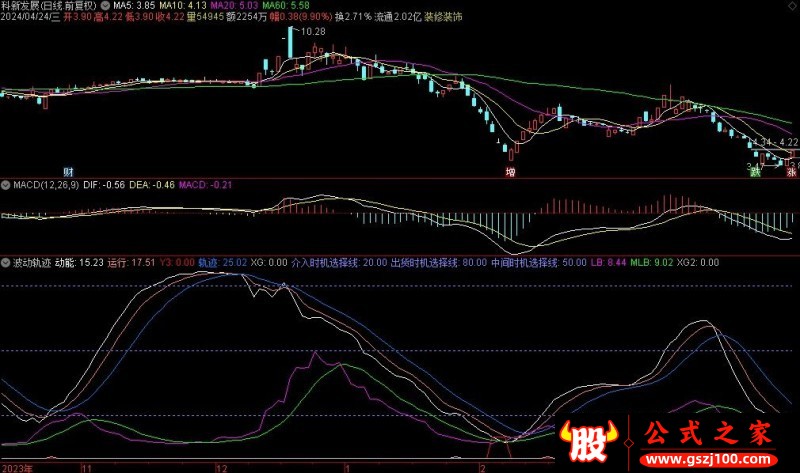This screenshot has height=473, width=800.
Task: Select the 科新发展(日线 前复权) chart title
Action: 49,6
